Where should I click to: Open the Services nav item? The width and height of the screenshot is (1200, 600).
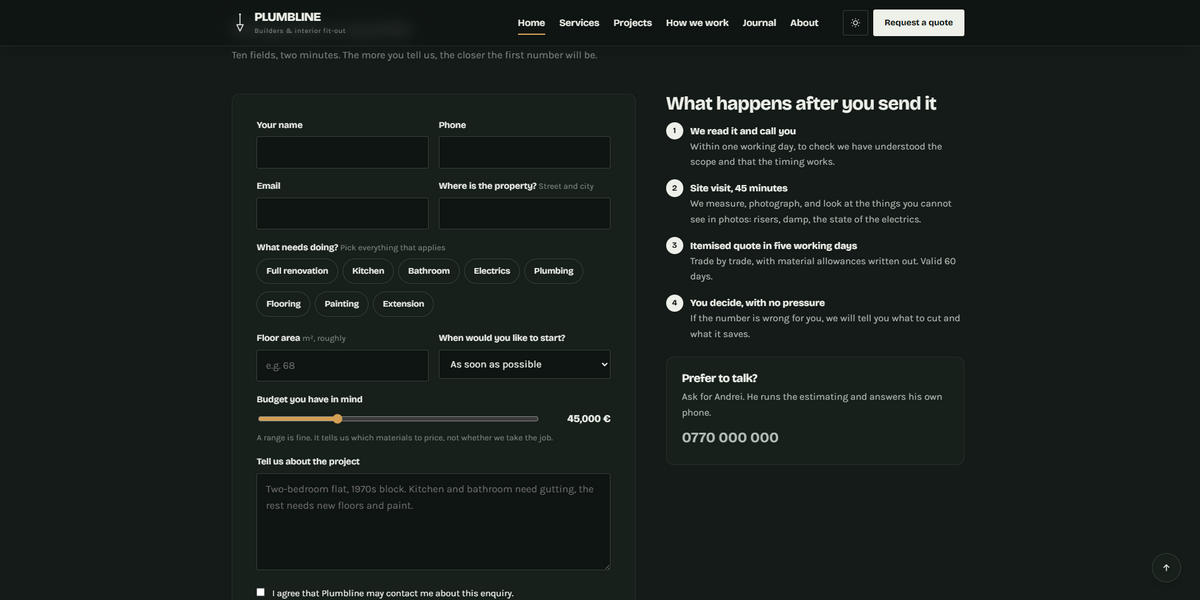tap(579, 23)
